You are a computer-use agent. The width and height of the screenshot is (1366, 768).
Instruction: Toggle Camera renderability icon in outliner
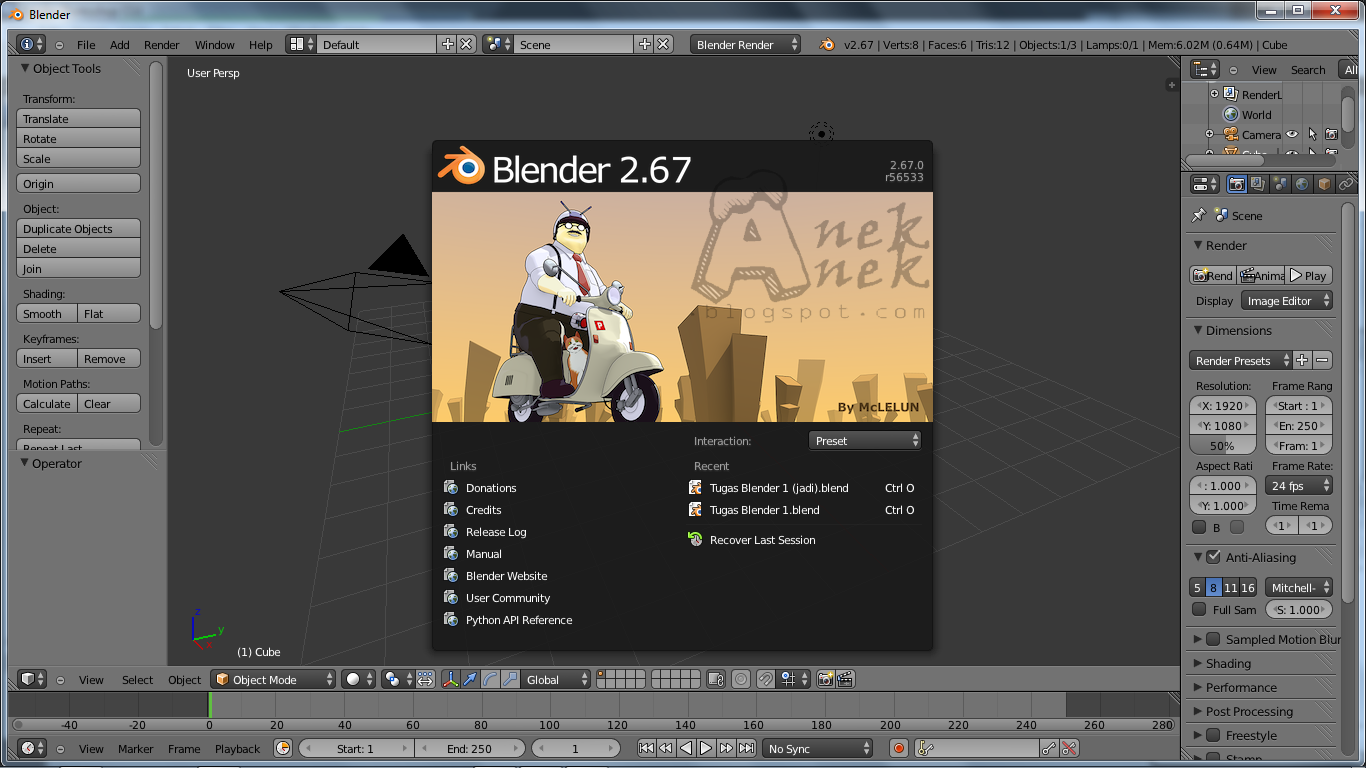(x=1331, y=134)
